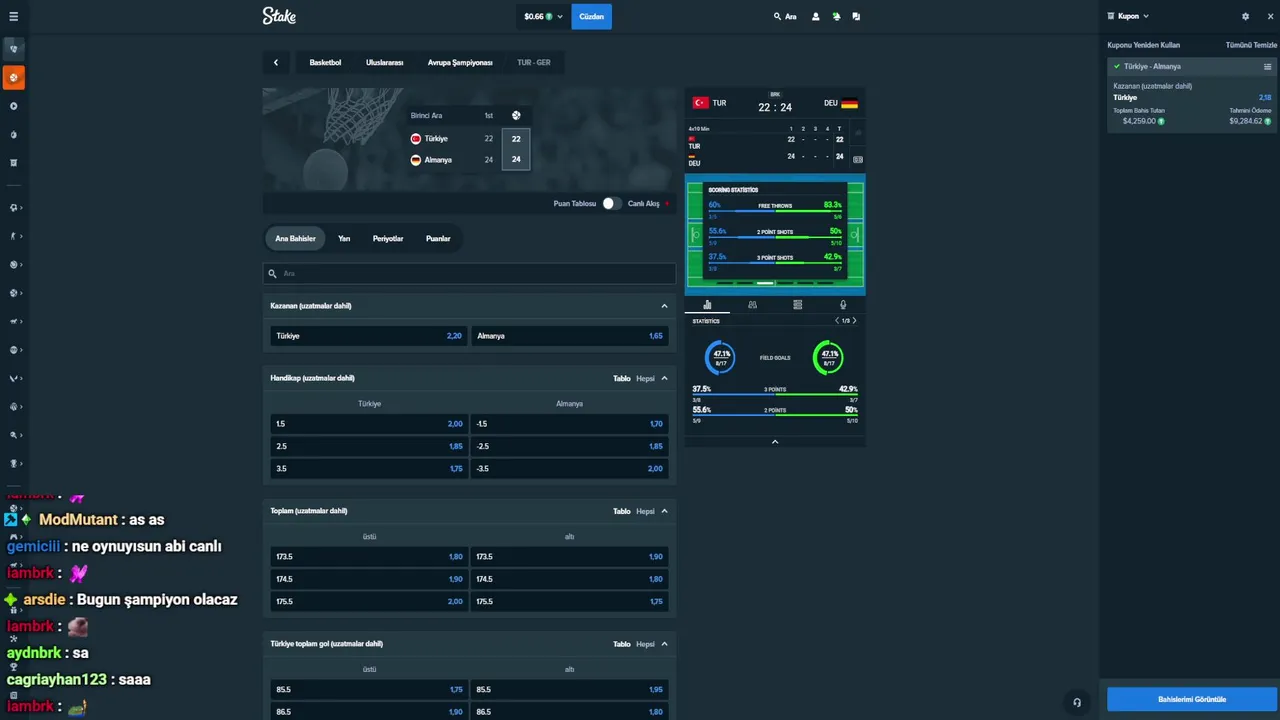Click the casino icon at sidebar top
Viewport: 1280px width, 720px height.
tap(13, 48)
